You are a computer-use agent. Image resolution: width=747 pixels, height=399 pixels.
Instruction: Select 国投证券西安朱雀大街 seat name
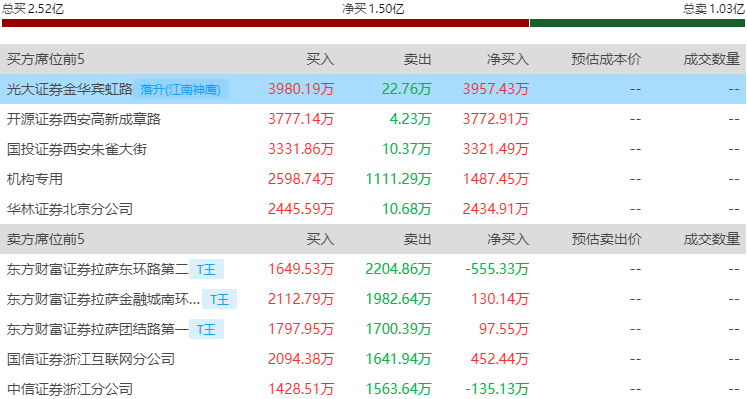77,149
